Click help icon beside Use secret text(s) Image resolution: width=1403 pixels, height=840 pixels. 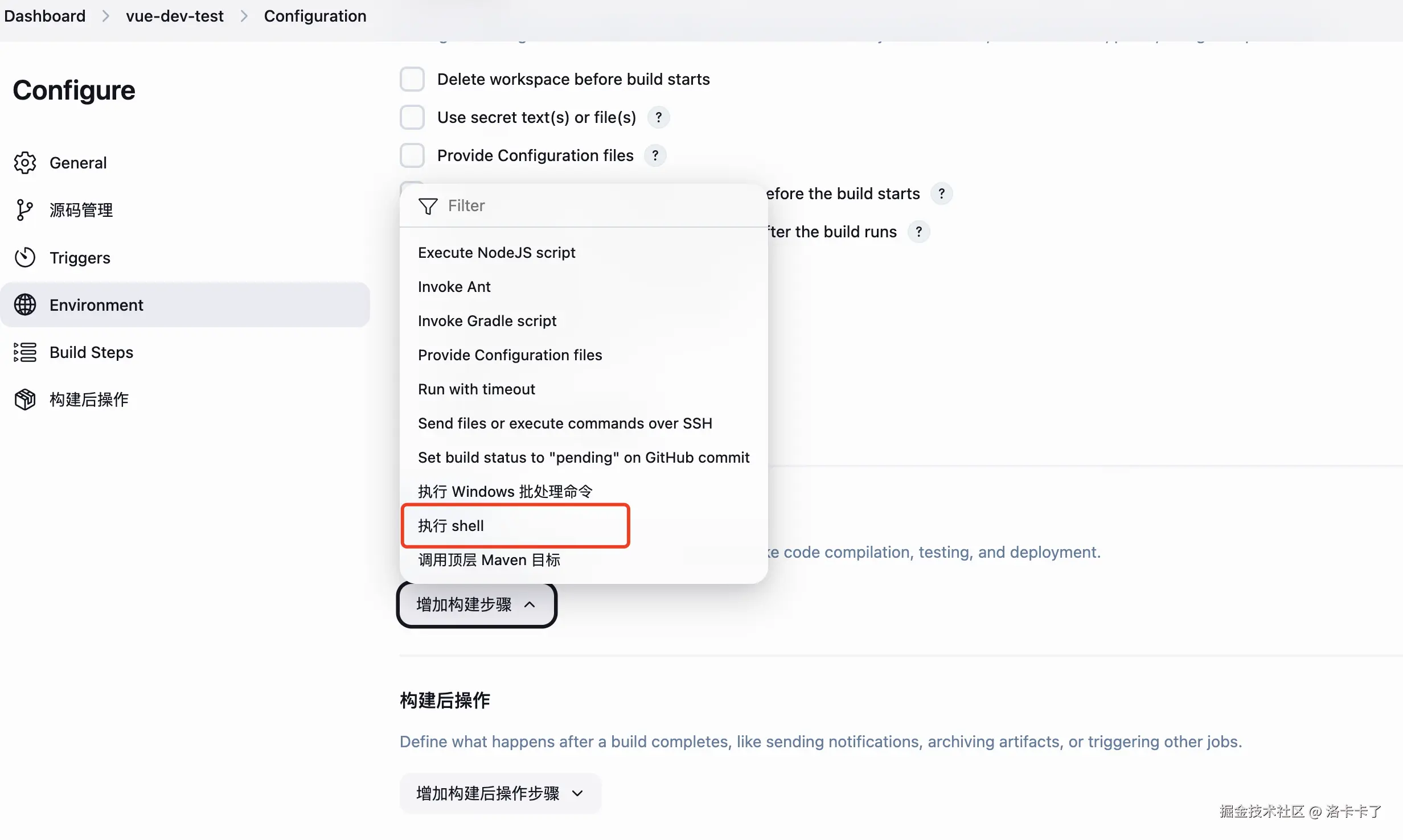(659, 117)
